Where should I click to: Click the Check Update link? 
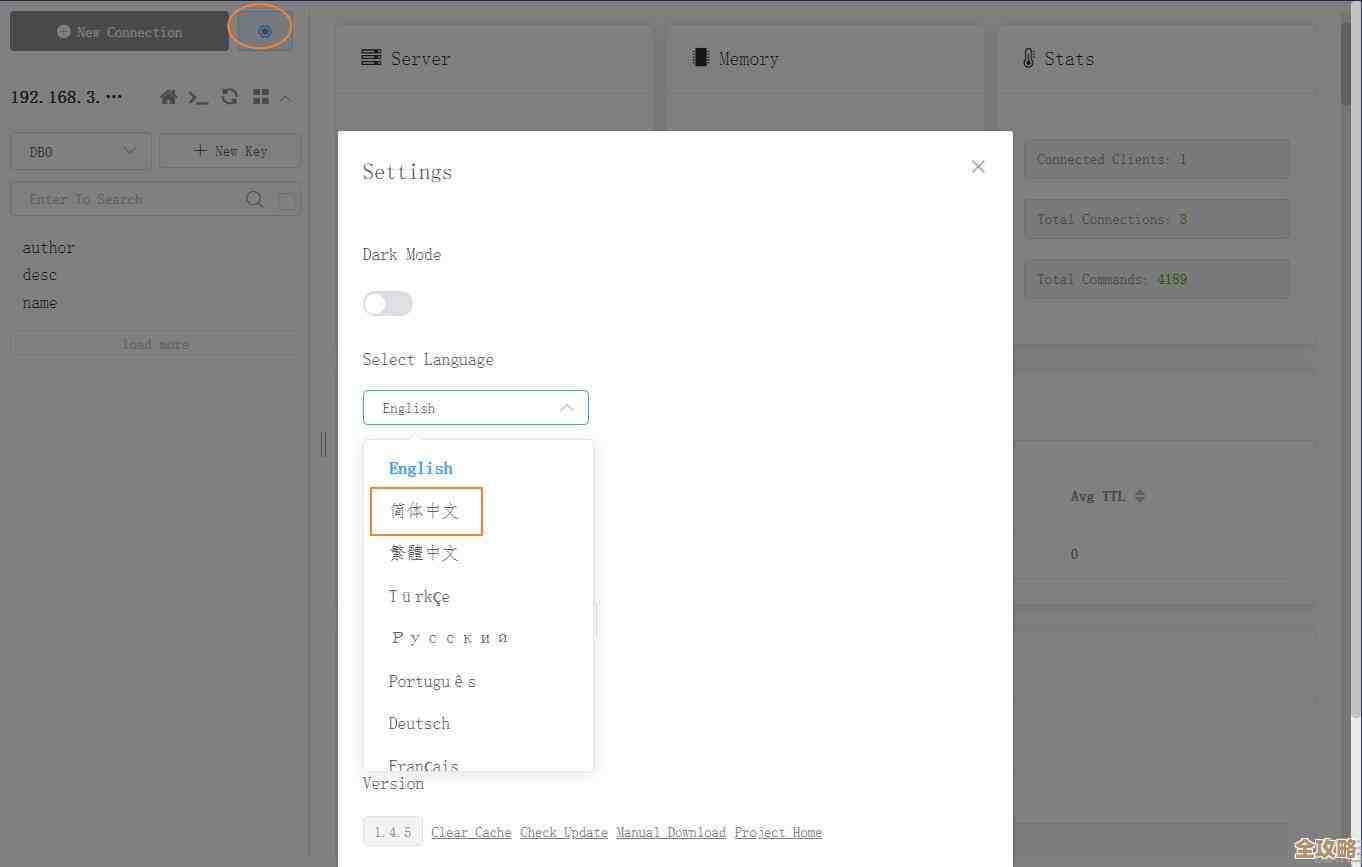click(x=563, y=832)
